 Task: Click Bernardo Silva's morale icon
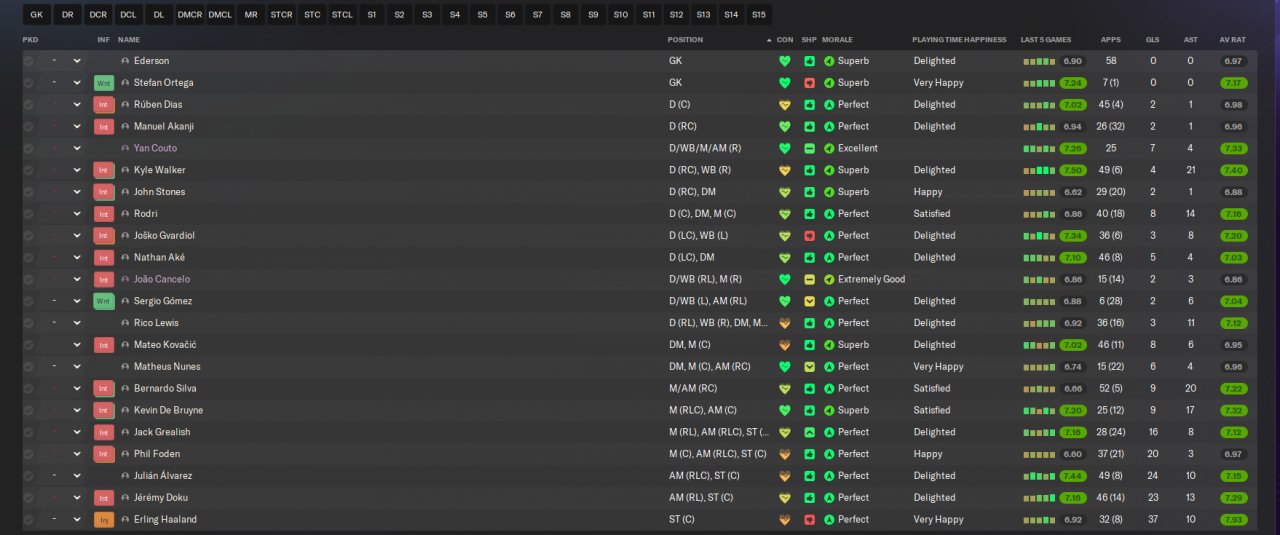829,388
